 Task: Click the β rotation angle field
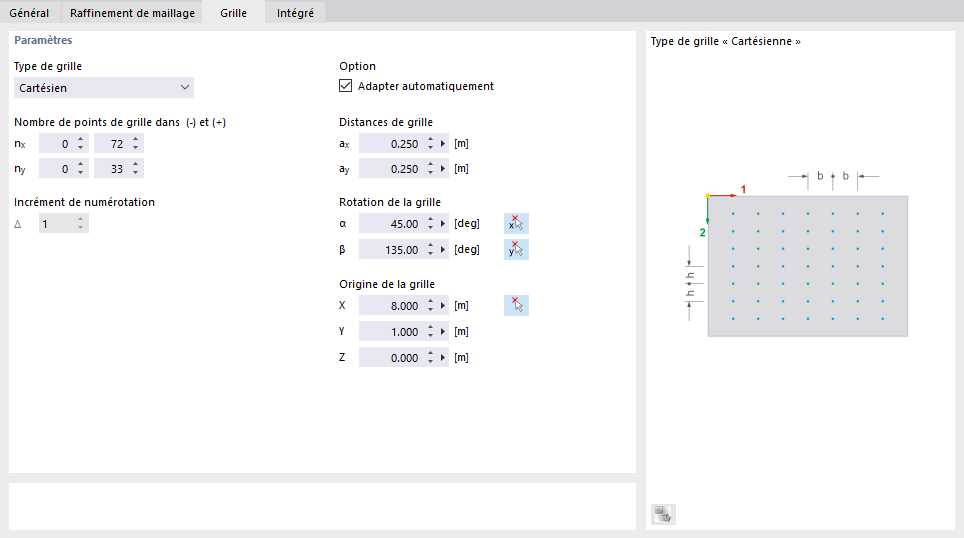[x=390, y=250]
